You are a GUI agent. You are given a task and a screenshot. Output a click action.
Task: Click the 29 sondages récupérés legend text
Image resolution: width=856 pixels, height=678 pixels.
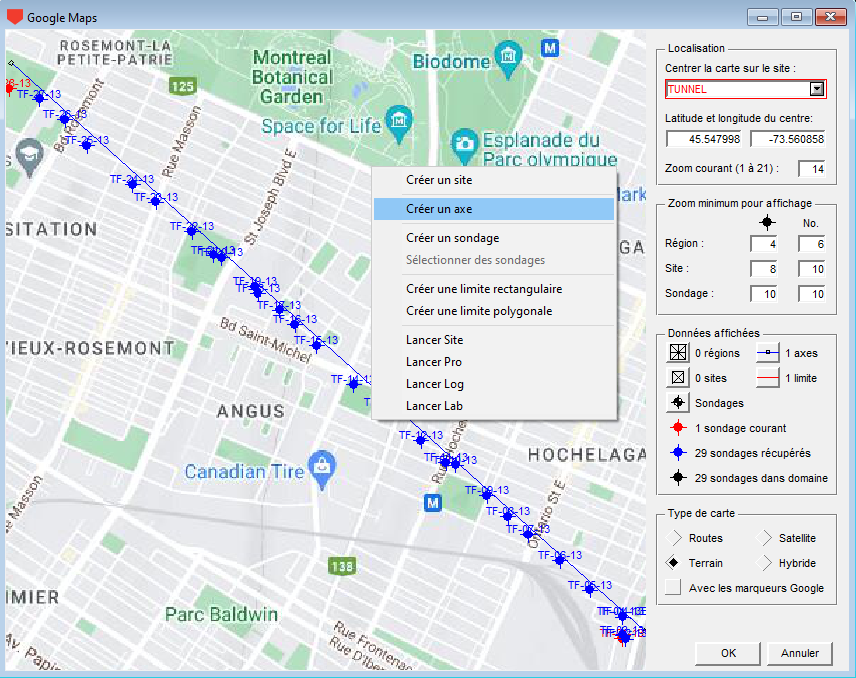[752, 453]
